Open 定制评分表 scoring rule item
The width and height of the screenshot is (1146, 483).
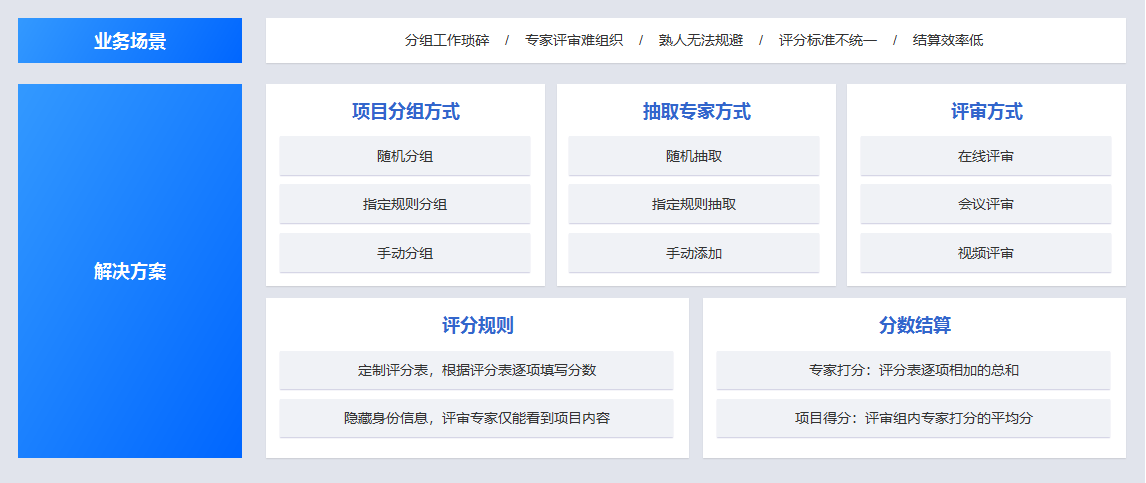[476, 370]
